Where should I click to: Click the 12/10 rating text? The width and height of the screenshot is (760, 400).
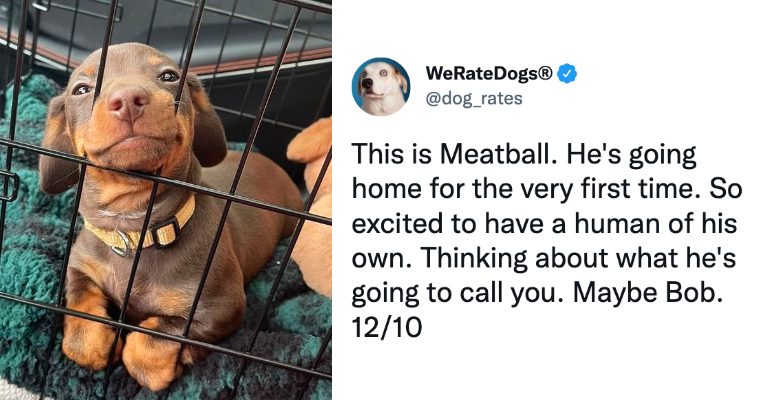pos(387,328)
